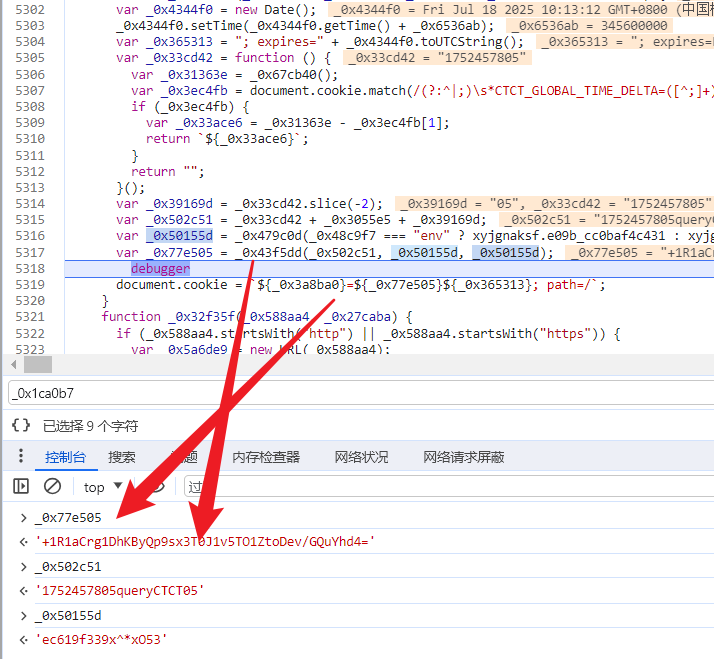The image size is (714, 659).
Task: Open the 网络请求屏蔽 tab
Action: coord(464,457)
